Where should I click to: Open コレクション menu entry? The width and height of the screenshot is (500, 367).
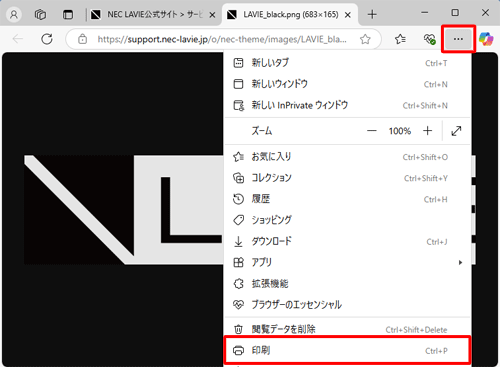click(x=348, y=178)
